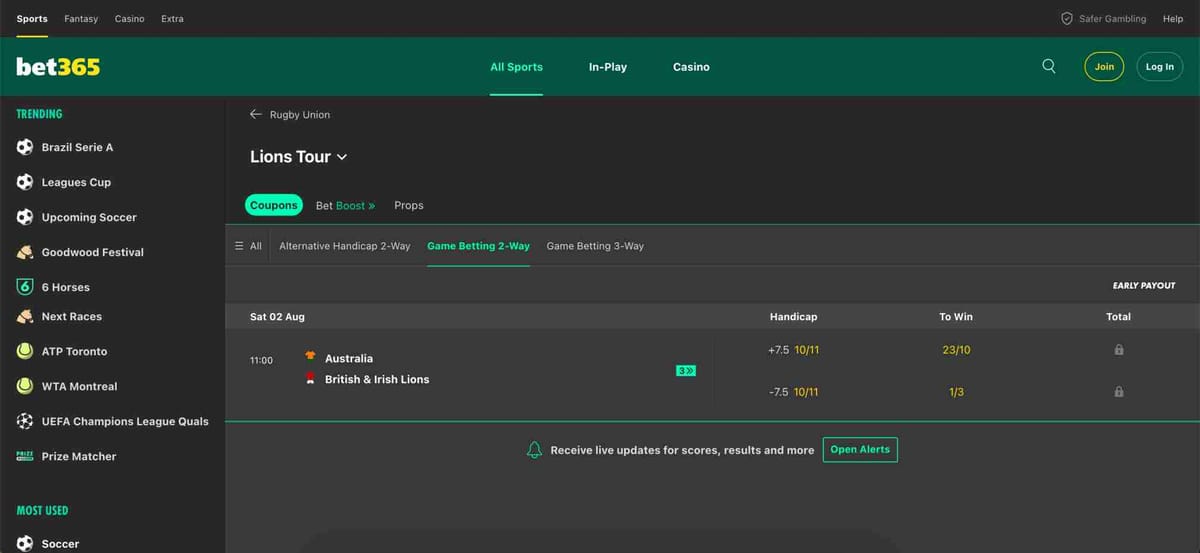This screenshot has width=1200, height=553.
Task: Click the All list menu icon
Action: point(239,246)
